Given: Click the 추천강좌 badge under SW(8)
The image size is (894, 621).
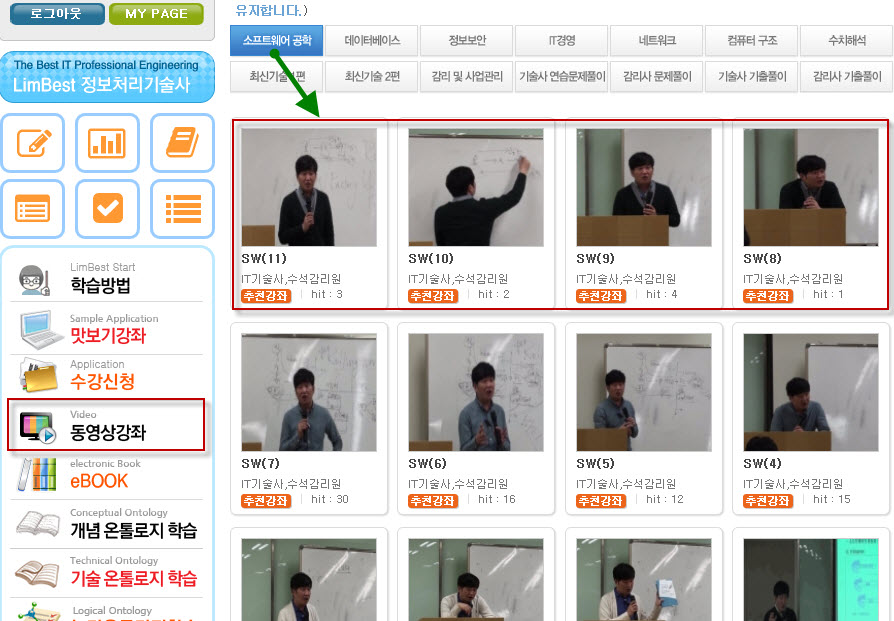Looking at the screenshot, I should pos(768,295).
